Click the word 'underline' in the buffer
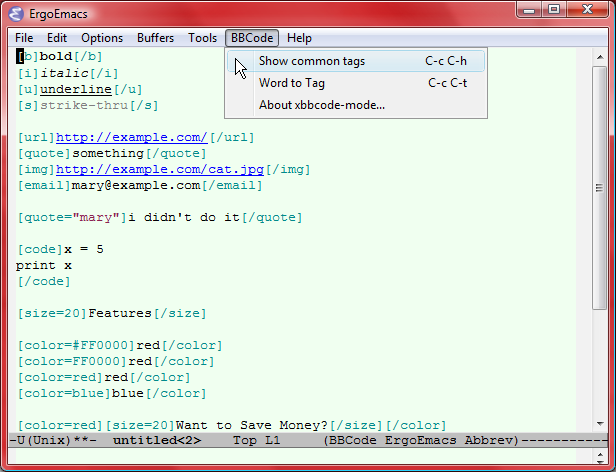 tap(76, 89)
